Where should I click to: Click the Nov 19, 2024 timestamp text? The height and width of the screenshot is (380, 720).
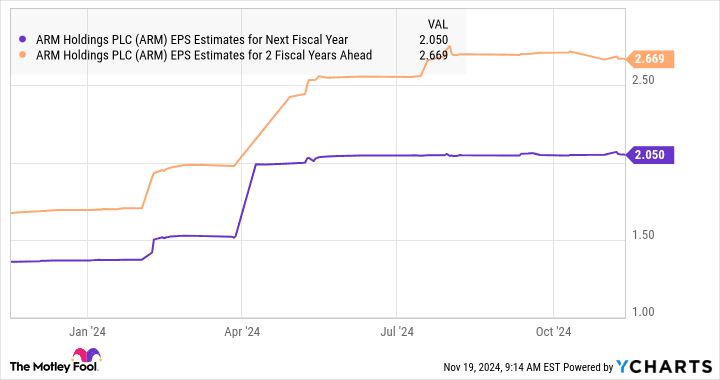pyautogui.click(x=472, y=367)
